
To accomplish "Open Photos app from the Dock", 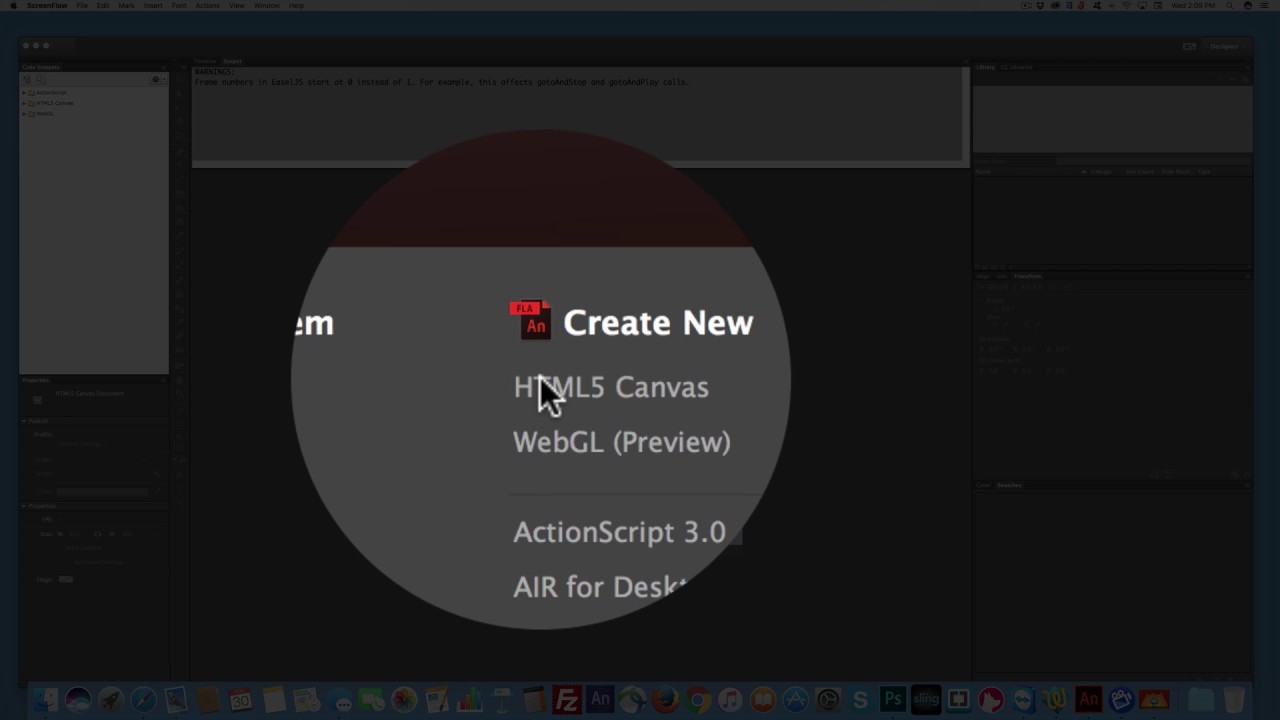I will tap(404, 699).
